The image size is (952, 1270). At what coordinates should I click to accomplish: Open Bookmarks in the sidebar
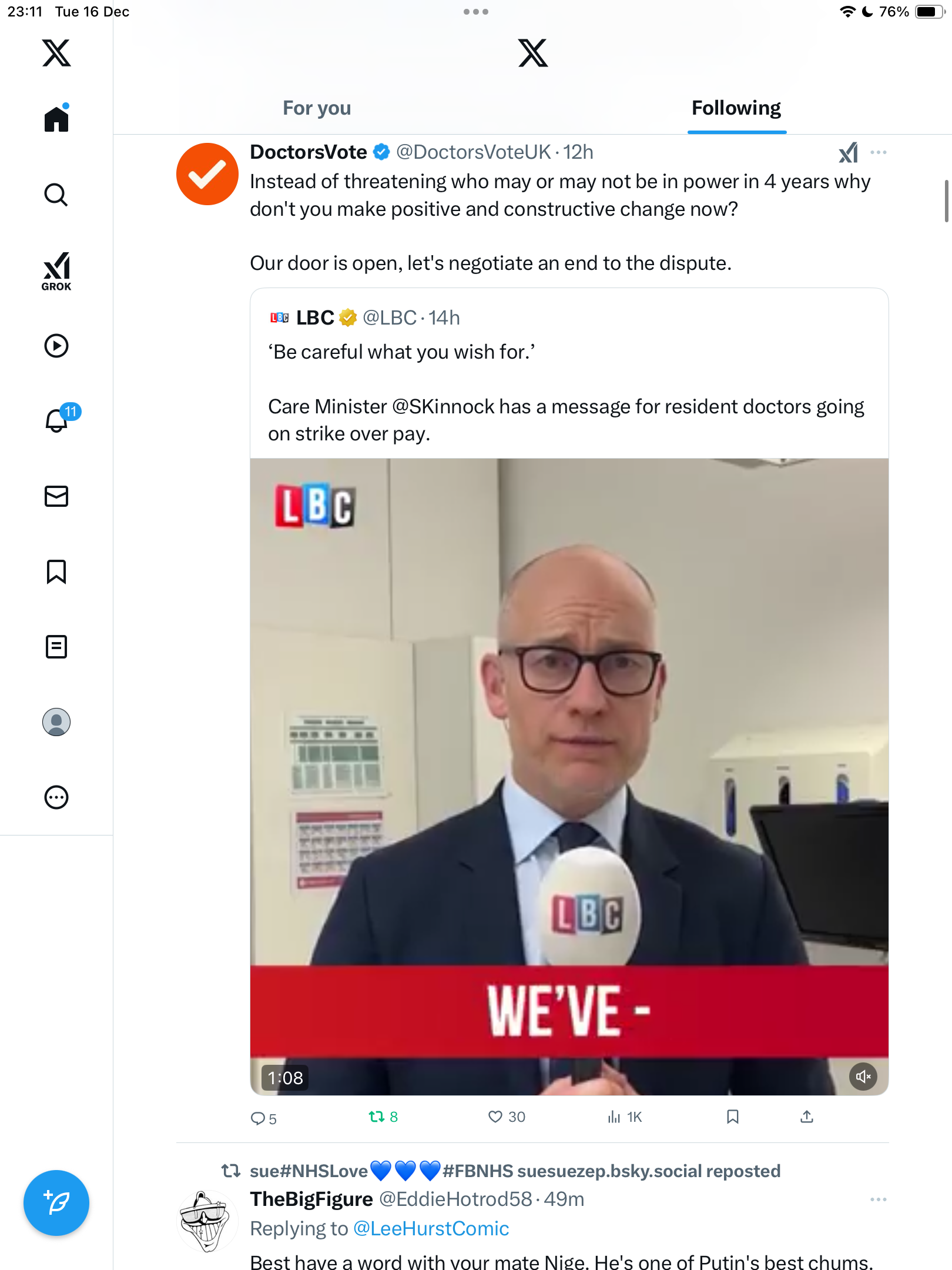point(56,571)
